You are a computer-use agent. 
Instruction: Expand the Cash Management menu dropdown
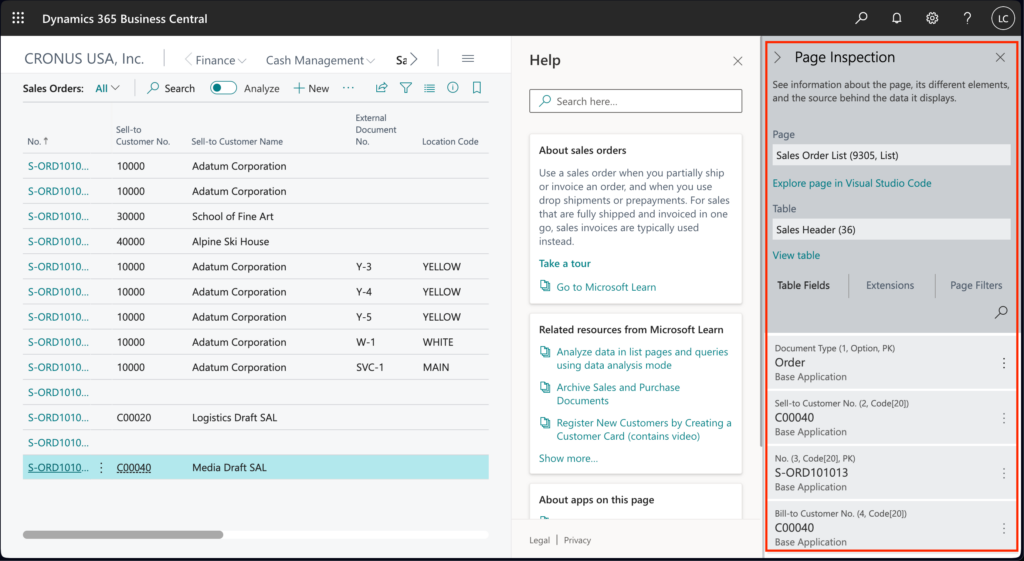coord(320,60)
